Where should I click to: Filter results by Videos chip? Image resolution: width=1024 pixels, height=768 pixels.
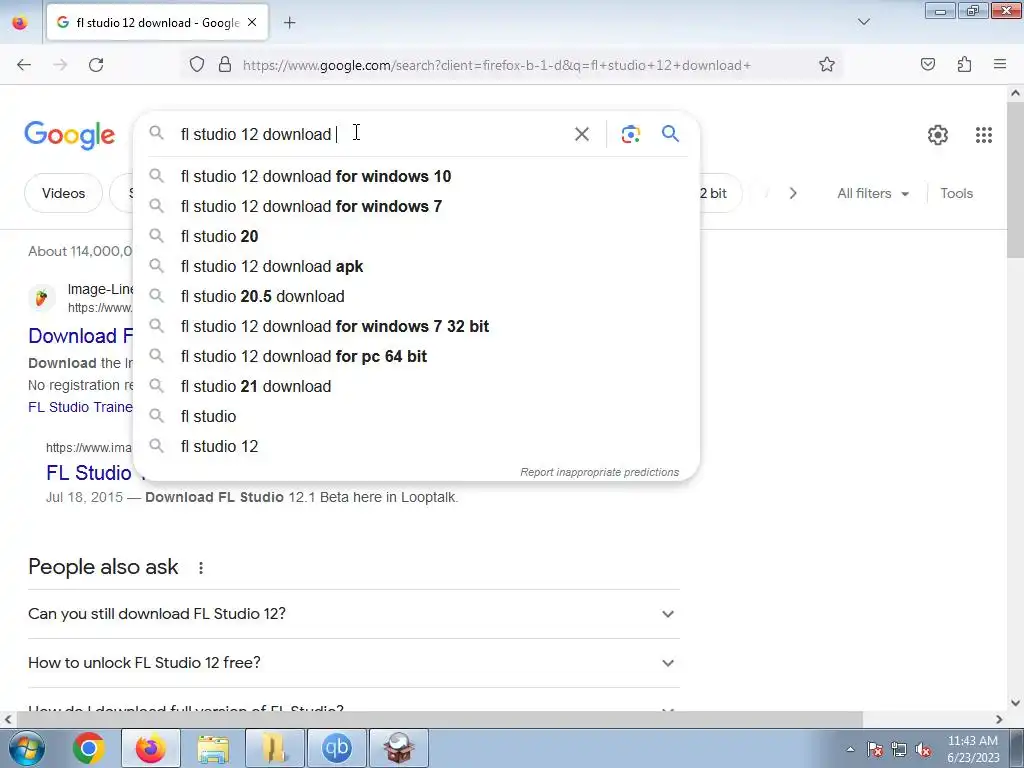click(63, 193)
